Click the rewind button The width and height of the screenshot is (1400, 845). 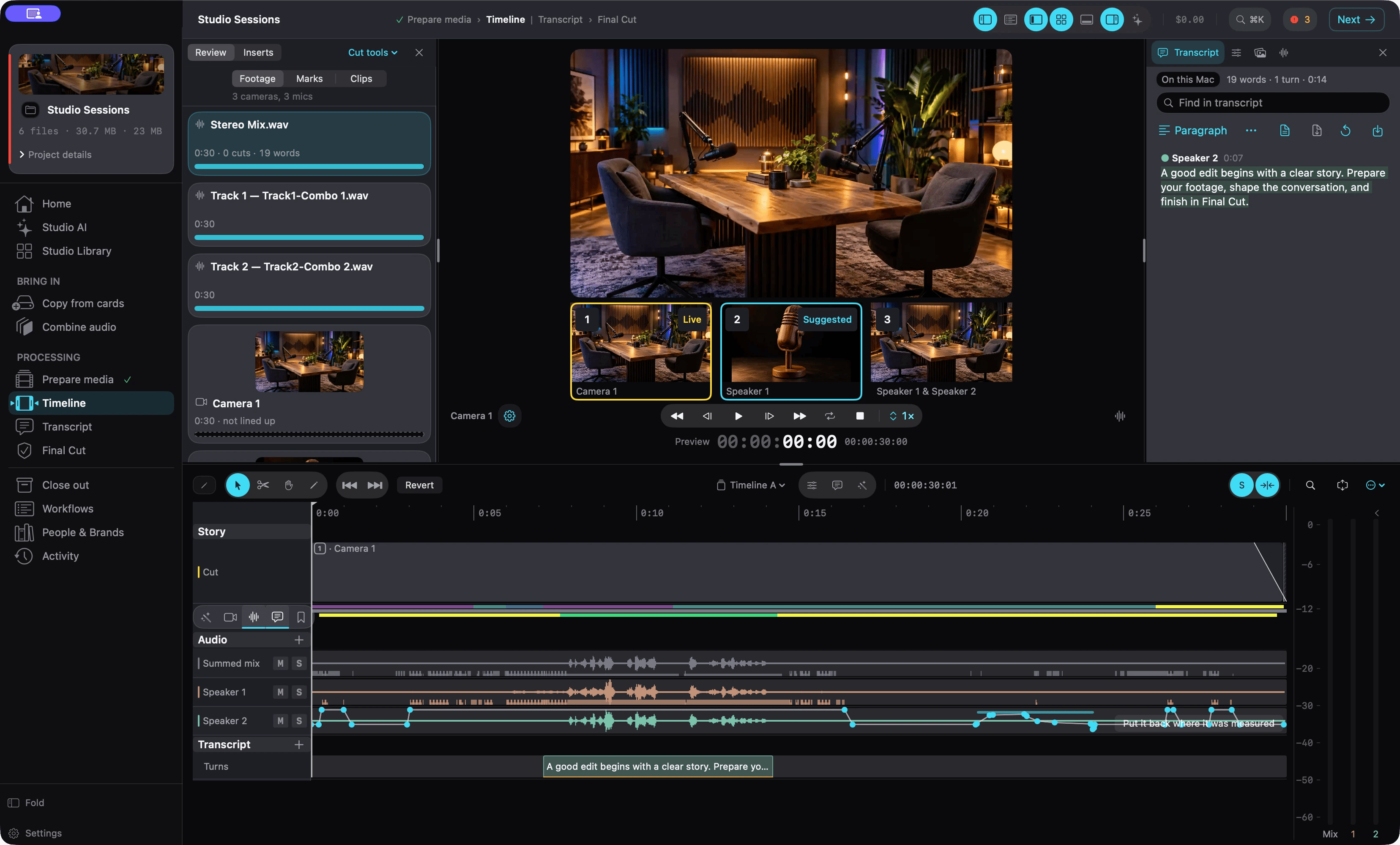pyautogui.click(x=677, y=416)
